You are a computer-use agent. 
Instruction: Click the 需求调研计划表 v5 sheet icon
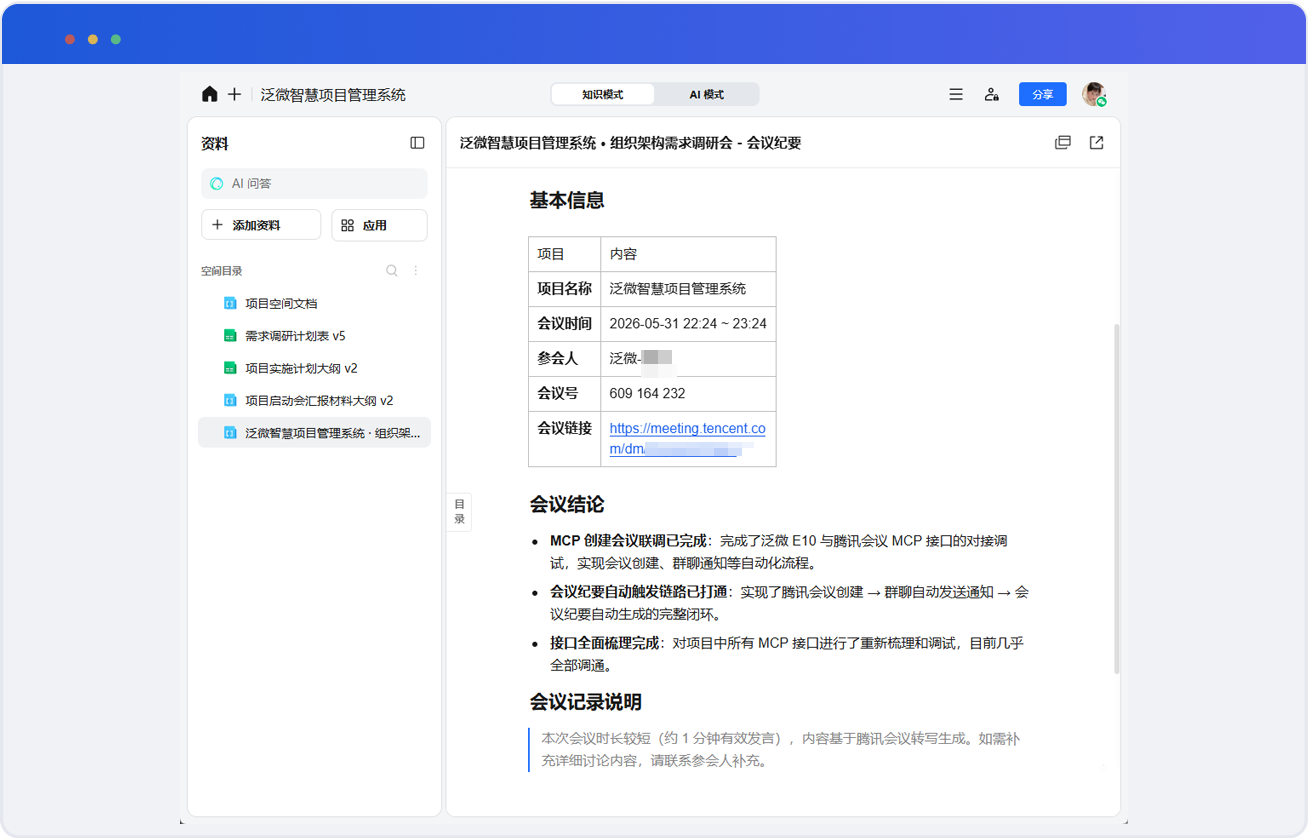pyautogui.click(x=229, y=336)
